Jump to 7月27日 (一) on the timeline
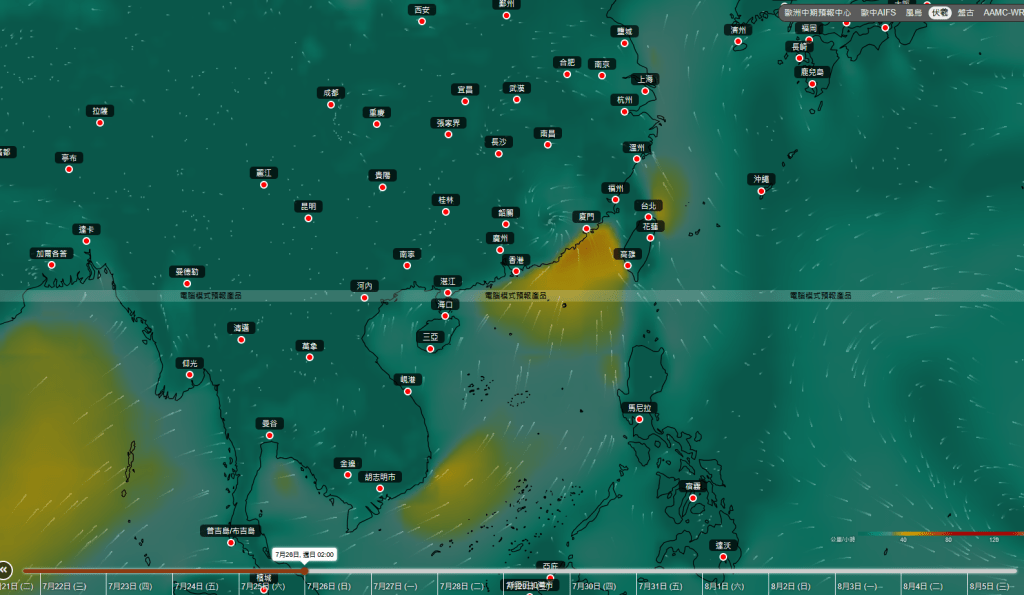This screenshot has width=1024, height=595. click(x=395, y=586)
